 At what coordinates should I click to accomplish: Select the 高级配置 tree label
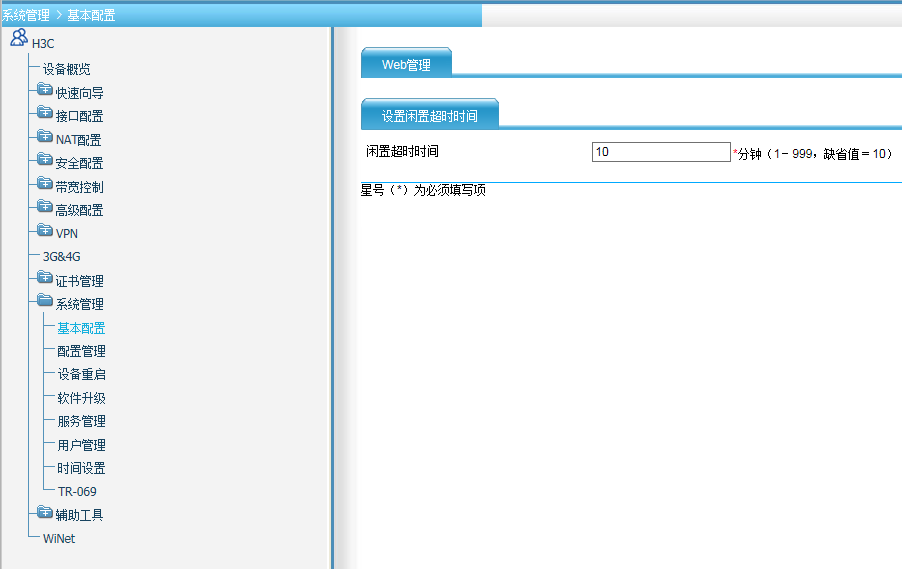click(x=79, y=210)
